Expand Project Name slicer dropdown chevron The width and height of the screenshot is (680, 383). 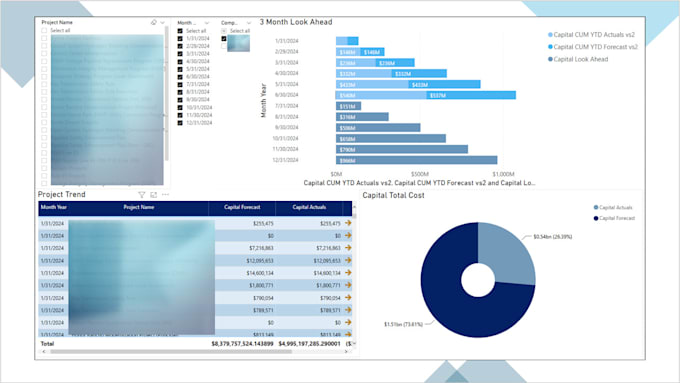[x=163, y=23]
